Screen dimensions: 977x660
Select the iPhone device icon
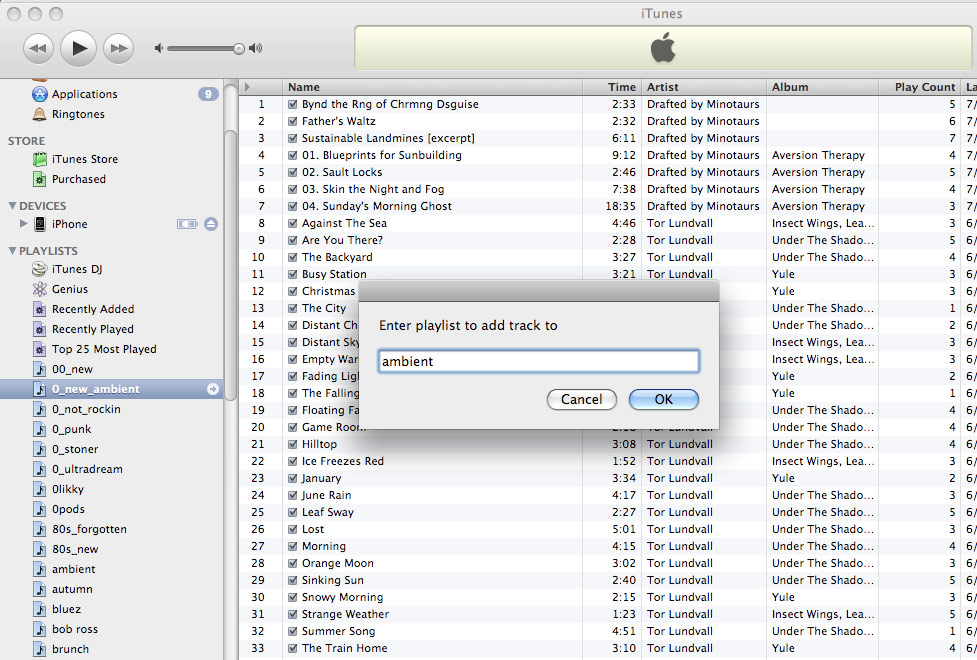[40, 224]
